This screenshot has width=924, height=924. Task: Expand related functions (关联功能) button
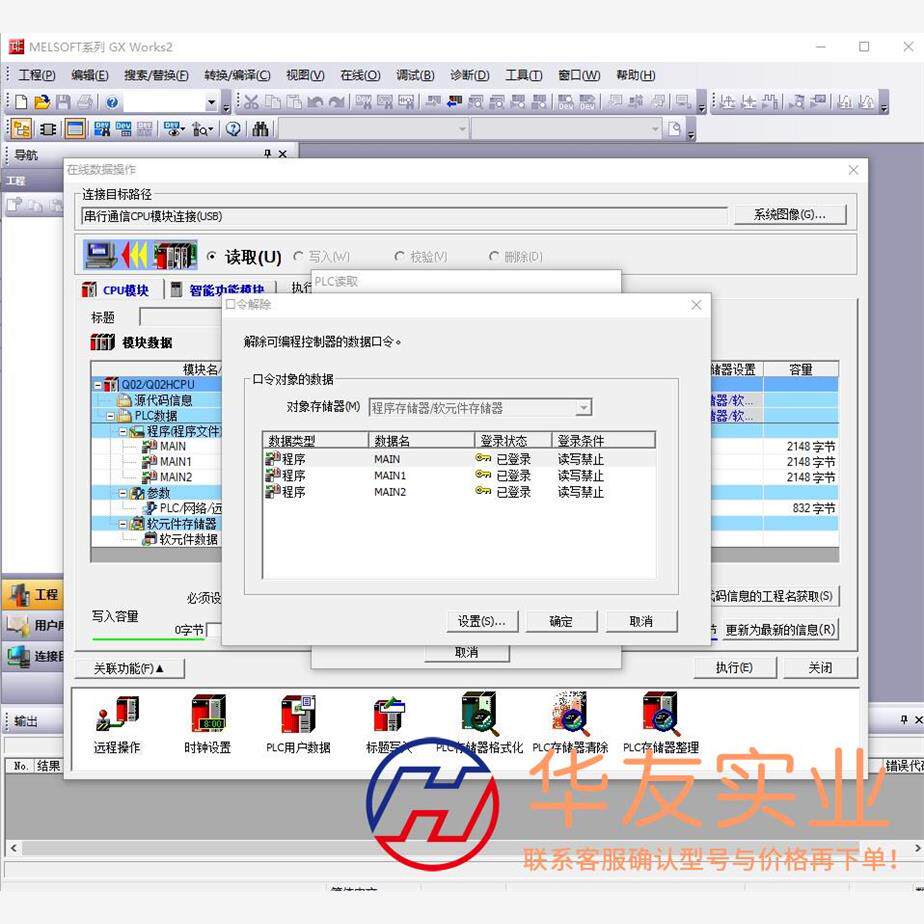[x=130, y=668]
